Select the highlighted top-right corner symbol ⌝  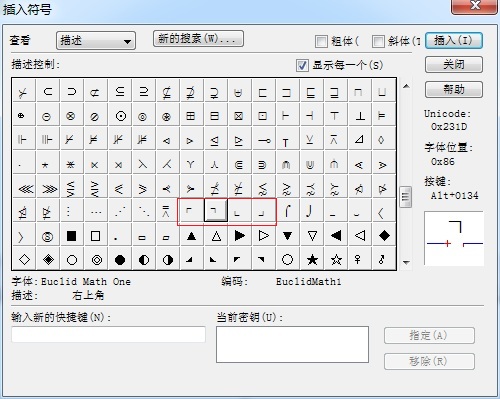tap(216, 210)
